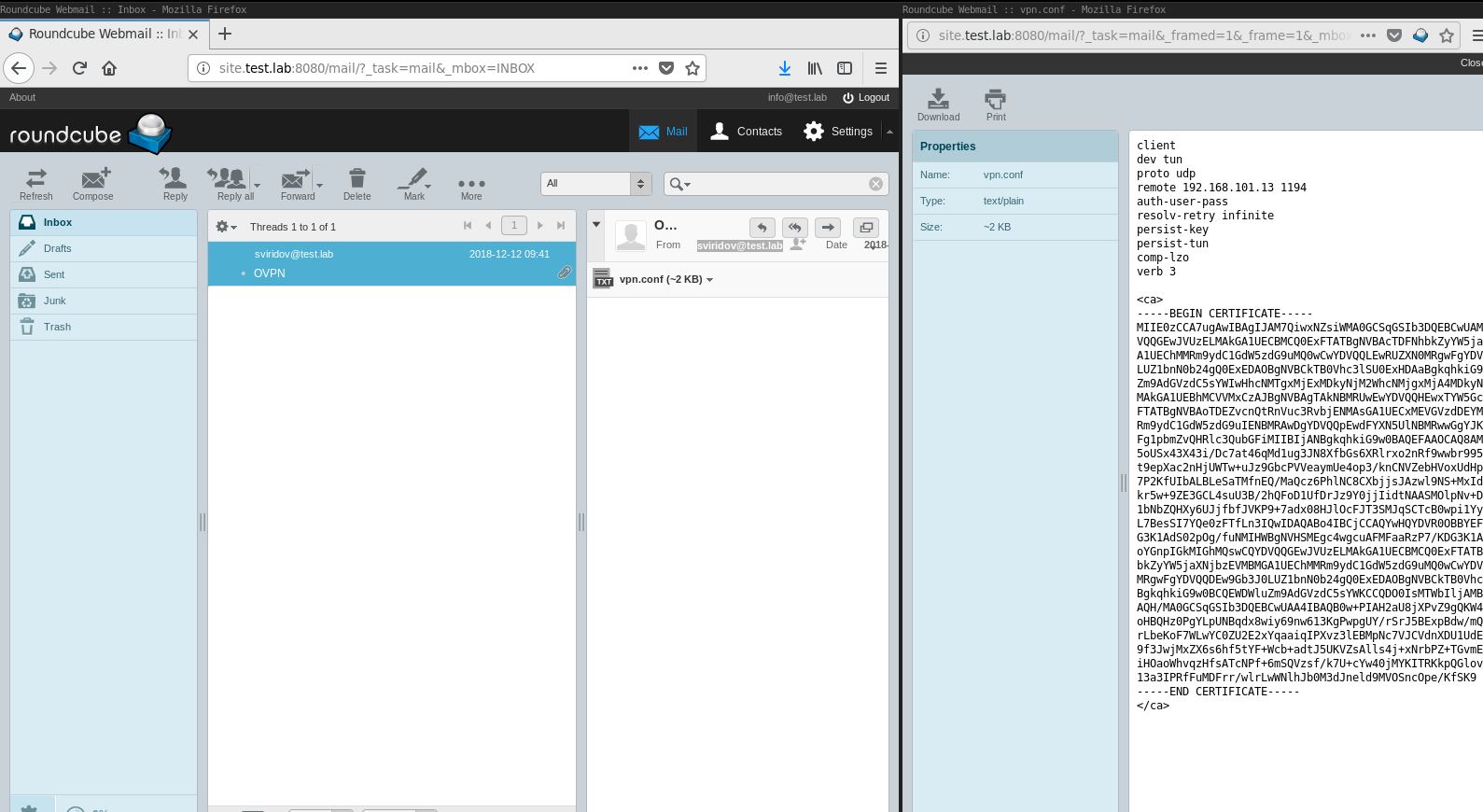Image resolution: width=1483 pixels, height=812 pixels.
Task: Click Firefox bookmark star in Inbox window
Action: coord(693,68)
